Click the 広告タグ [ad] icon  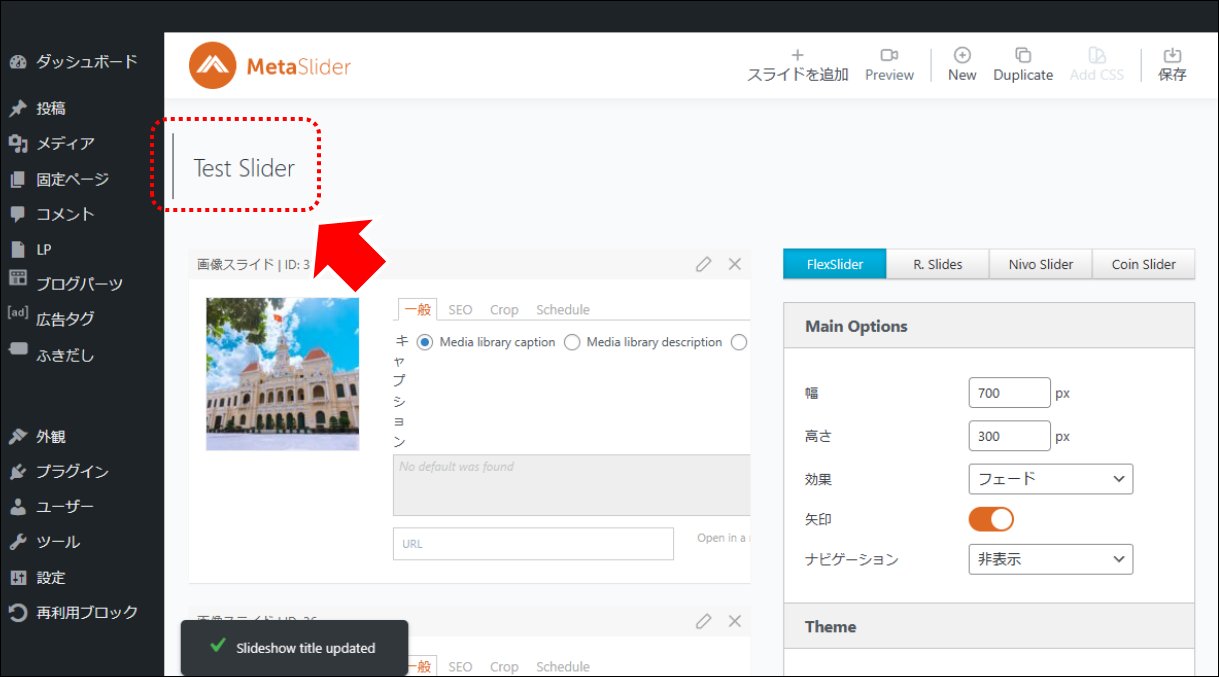tap(17, 312)
